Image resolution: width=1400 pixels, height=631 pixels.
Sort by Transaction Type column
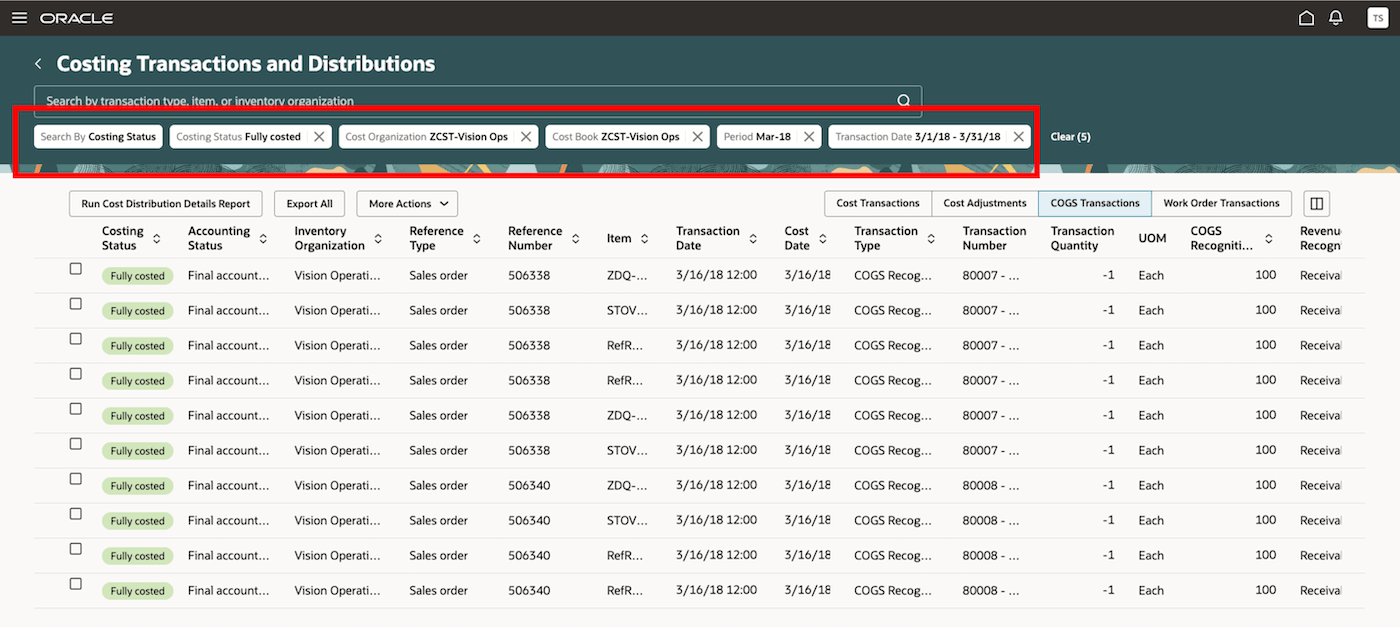tap(931, 239)
